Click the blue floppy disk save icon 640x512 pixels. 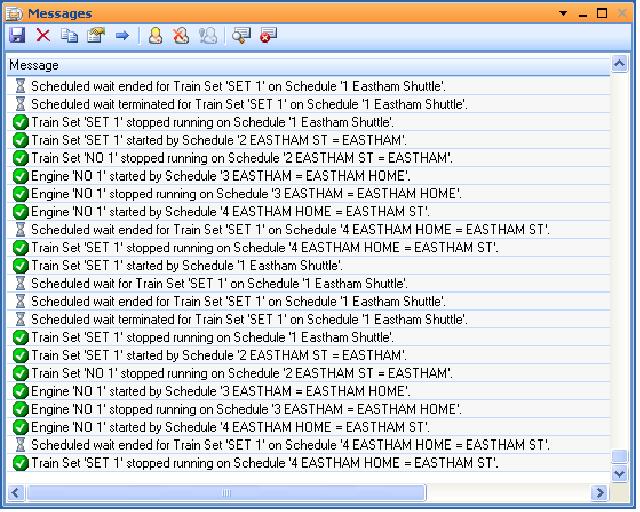coord(17,36)
